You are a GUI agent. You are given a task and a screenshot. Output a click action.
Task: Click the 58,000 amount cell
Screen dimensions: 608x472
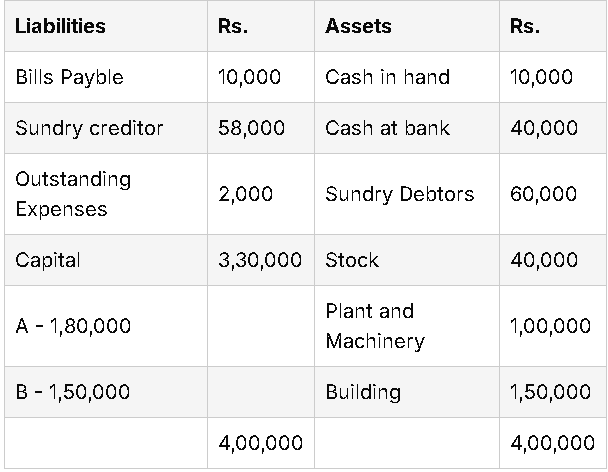click(x=251, y=128)
